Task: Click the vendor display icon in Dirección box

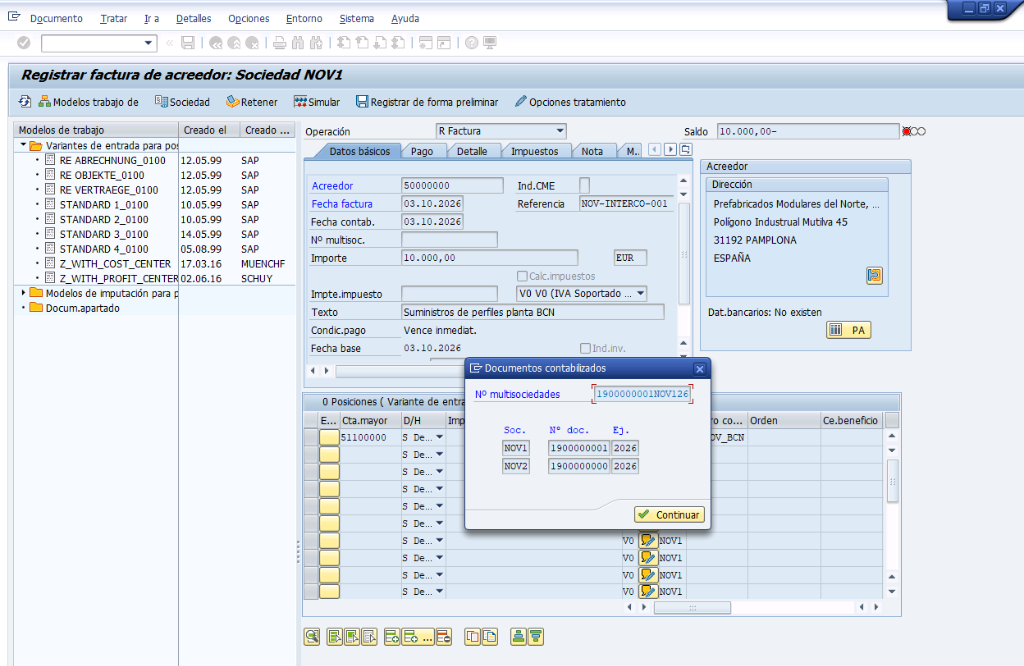Action: (x=874, y=276)
